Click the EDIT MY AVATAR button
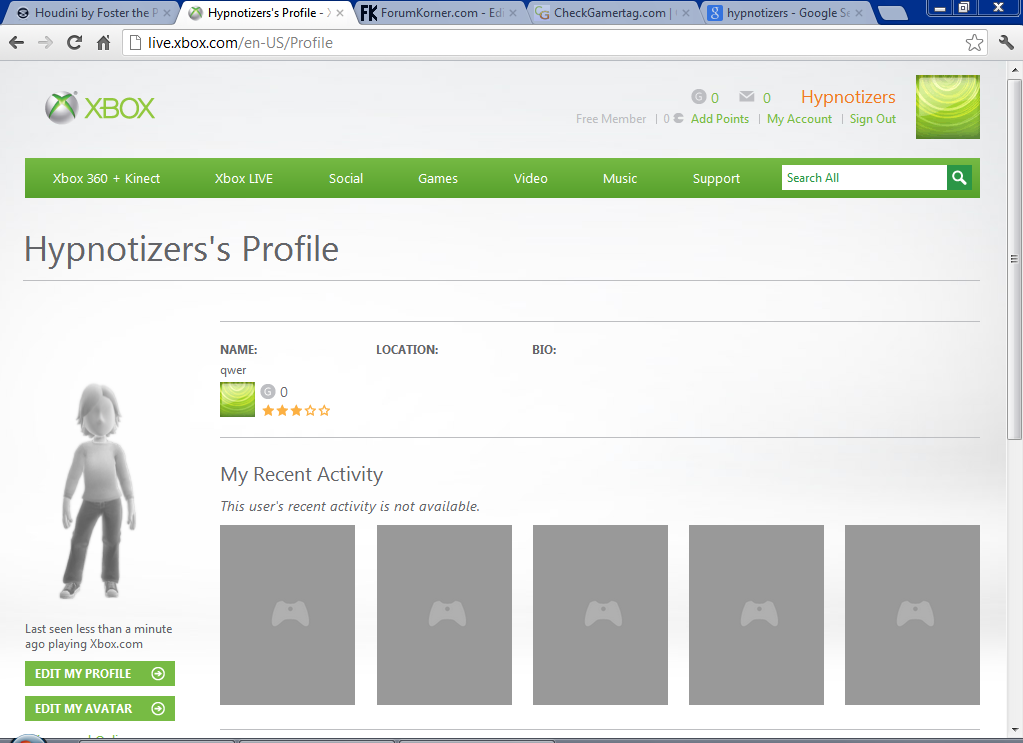The image size is (1023, 743). click(100, 708)
